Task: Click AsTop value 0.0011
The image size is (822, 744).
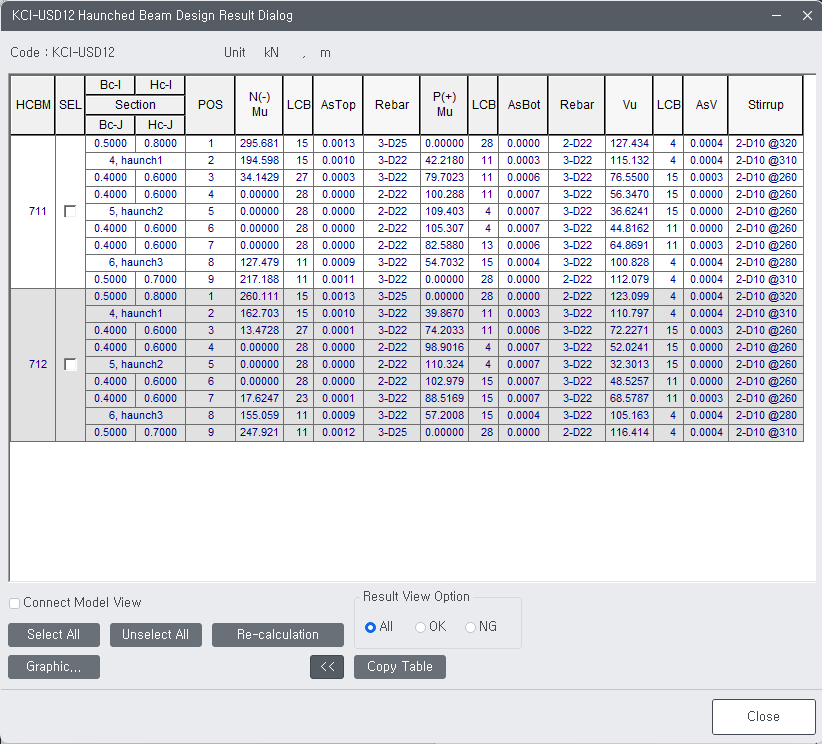Action: coord(338,279)
